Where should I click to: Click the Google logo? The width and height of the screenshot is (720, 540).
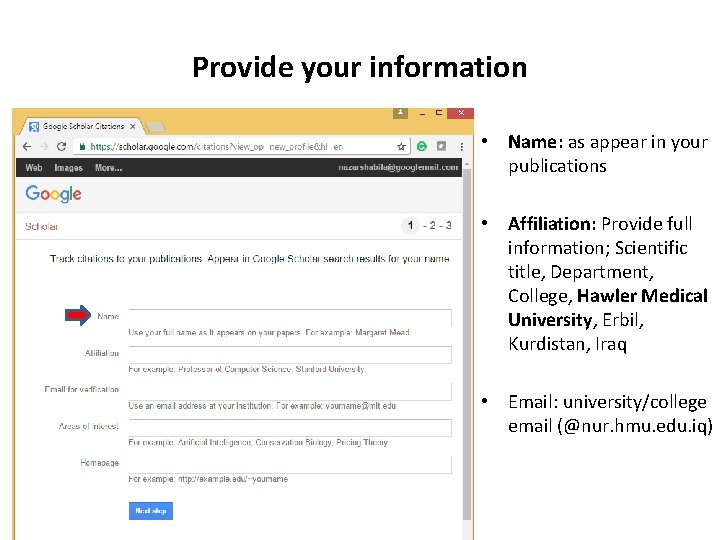pyautogui.click(x=53, y=194)
